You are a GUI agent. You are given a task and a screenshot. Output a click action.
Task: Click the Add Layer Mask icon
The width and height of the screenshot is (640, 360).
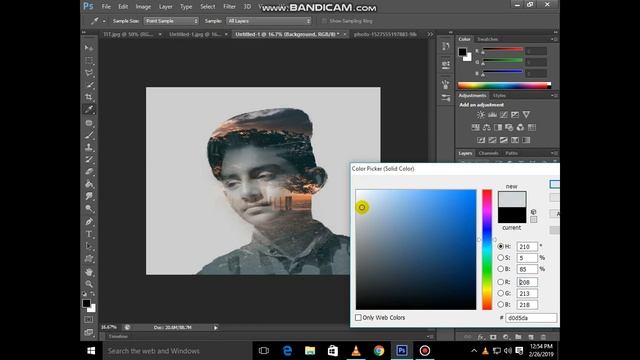click(x=493, y=337)
